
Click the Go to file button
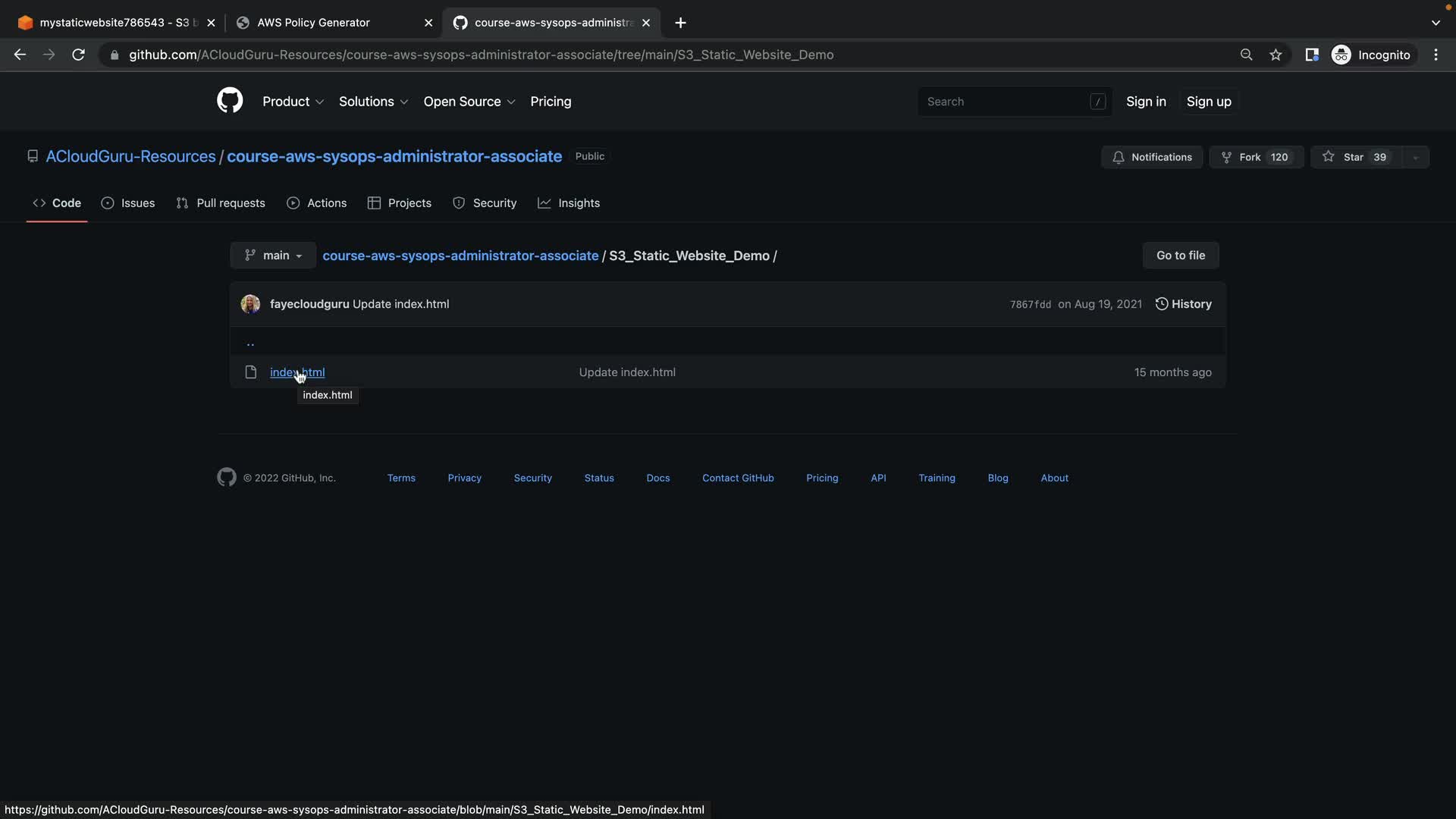pos(1180,256)
